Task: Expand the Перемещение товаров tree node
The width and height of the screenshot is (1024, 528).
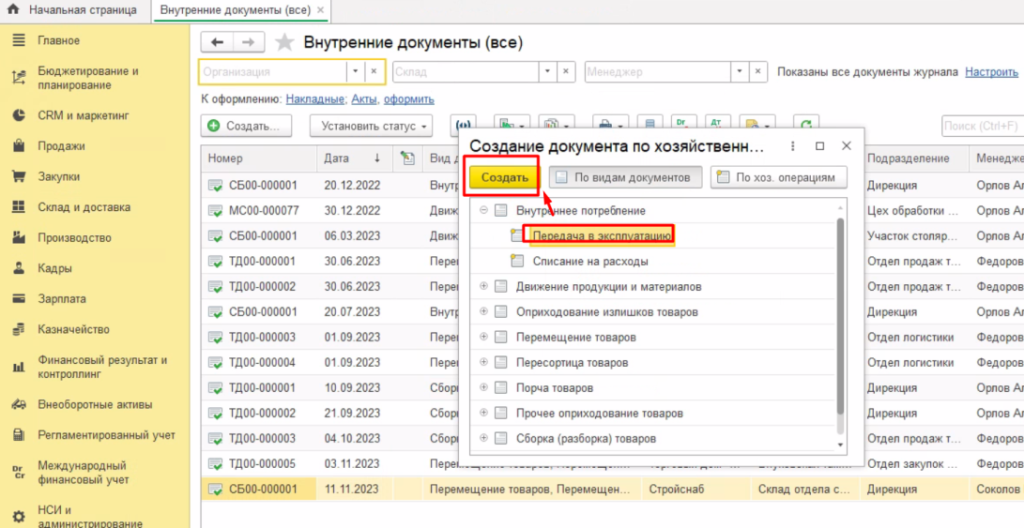Action: [483, 337]
